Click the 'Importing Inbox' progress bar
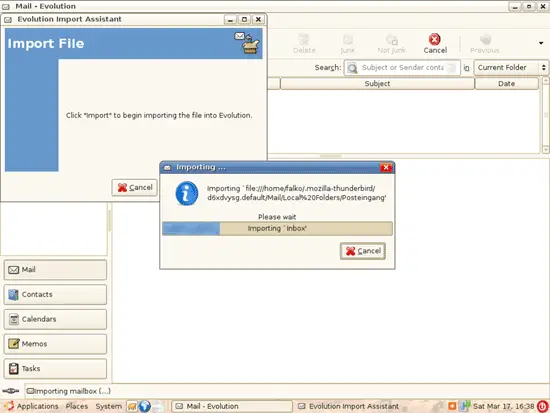550x413 pixels. (x=277, y=228)
